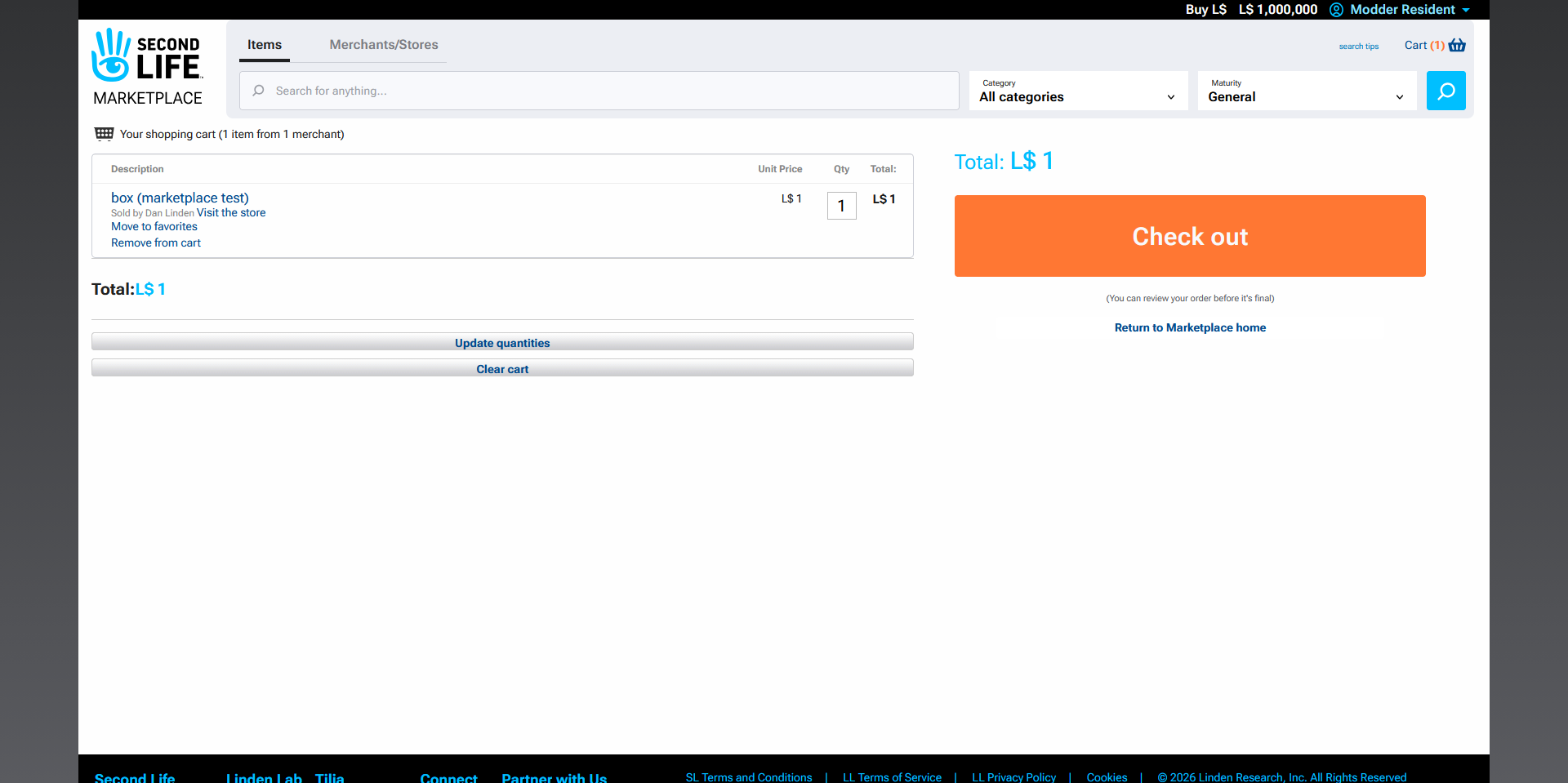
Task: Click Move to favorites link
Action: [154, 226]
